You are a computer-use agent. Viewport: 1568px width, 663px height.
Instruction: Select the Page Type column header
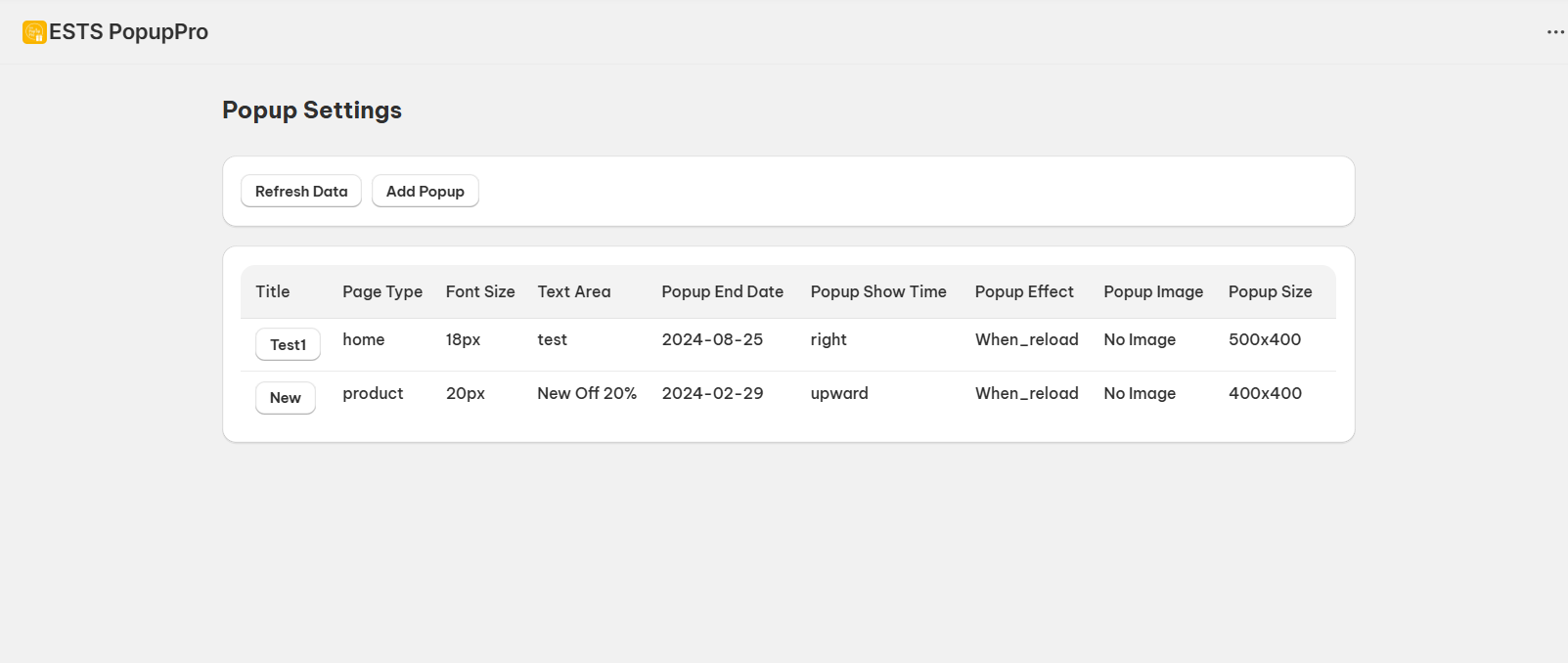pos(382,291)
